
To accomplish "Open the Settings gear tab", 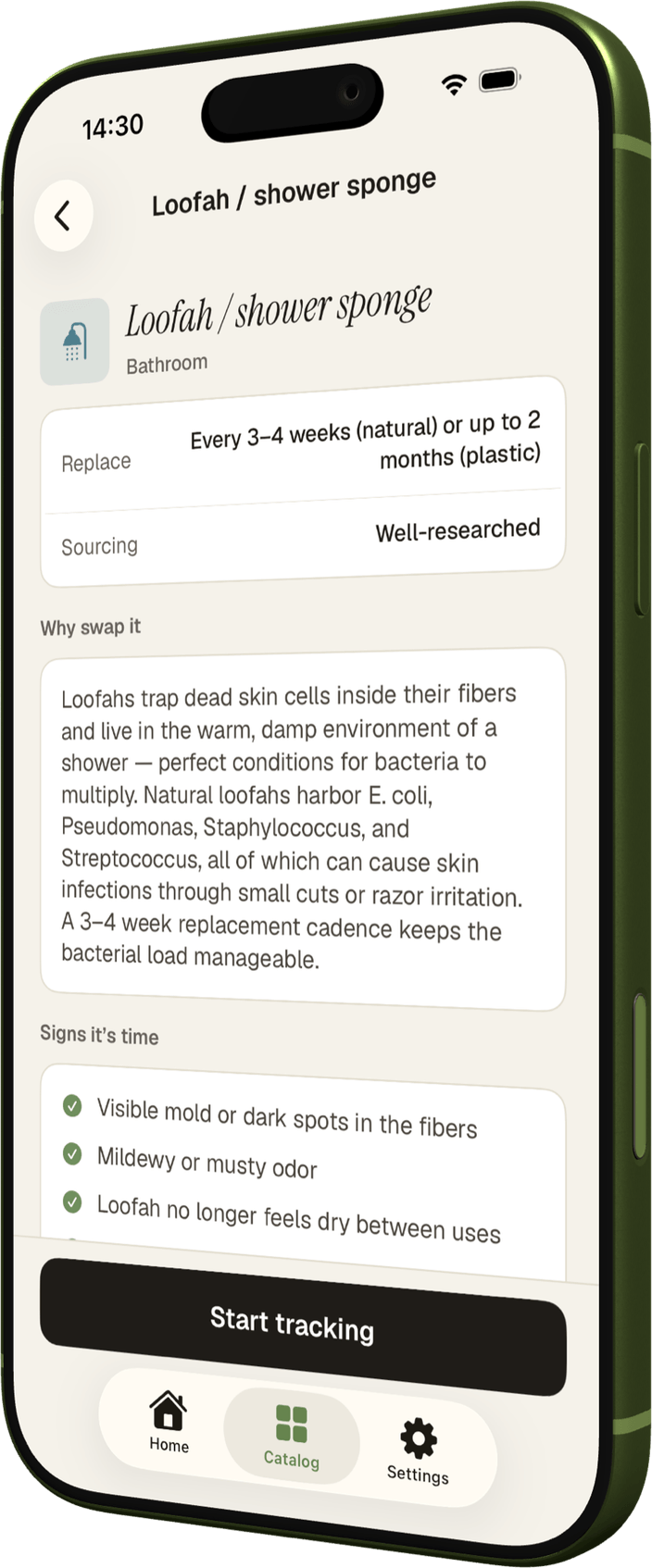I will click(x=418, y=1450).
